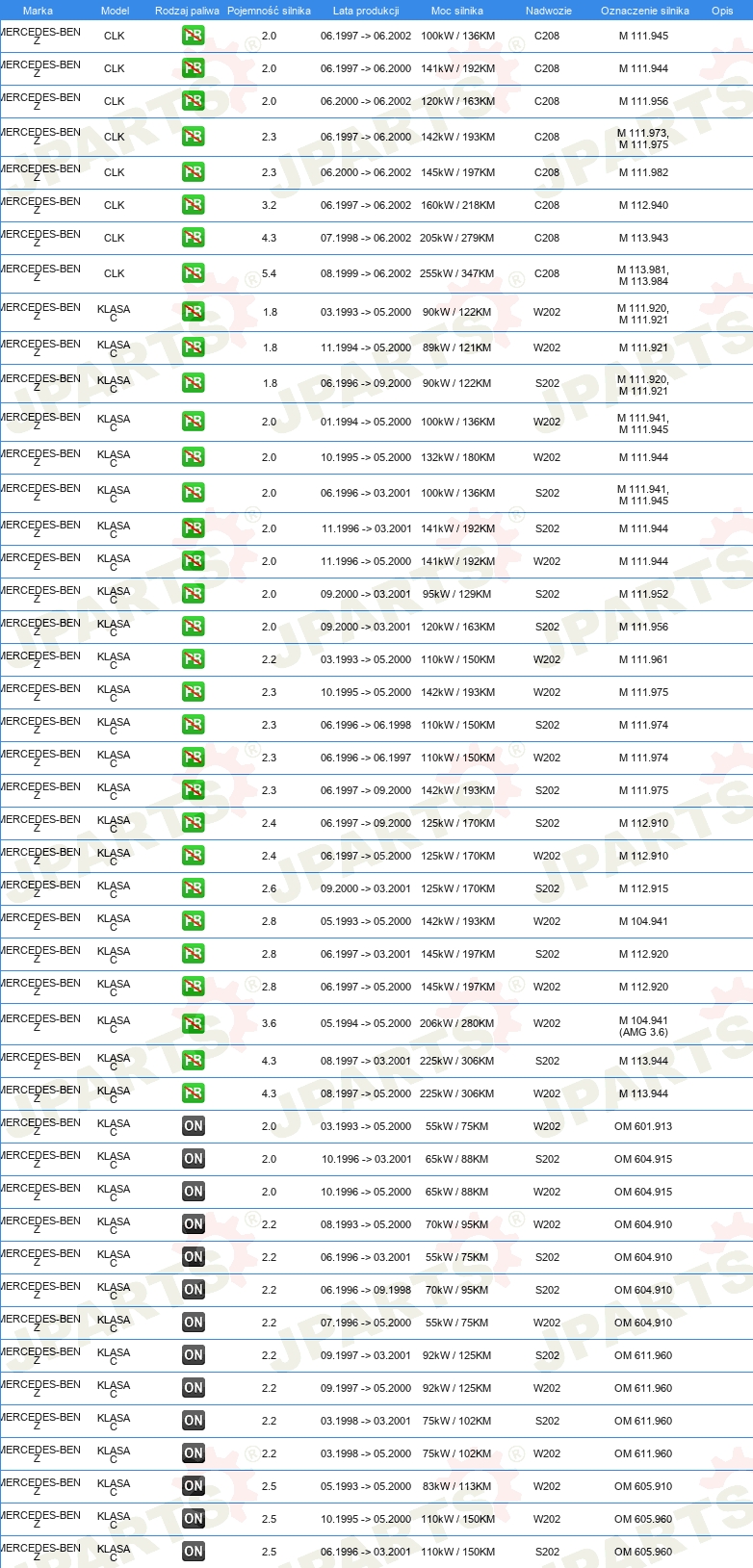Select engine code M 104.941 (AMG 3.6)

pyautogui.click(x=643, y=1026)
